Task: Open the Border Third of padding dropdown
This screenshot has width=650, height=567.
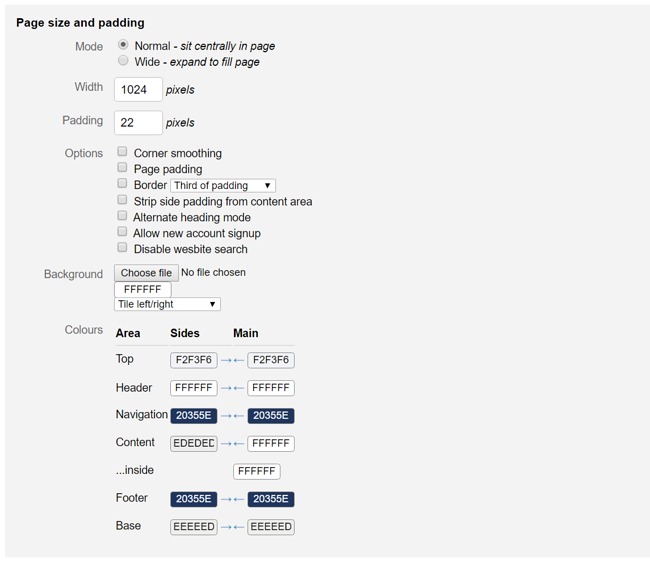Action: click(223, 186)
